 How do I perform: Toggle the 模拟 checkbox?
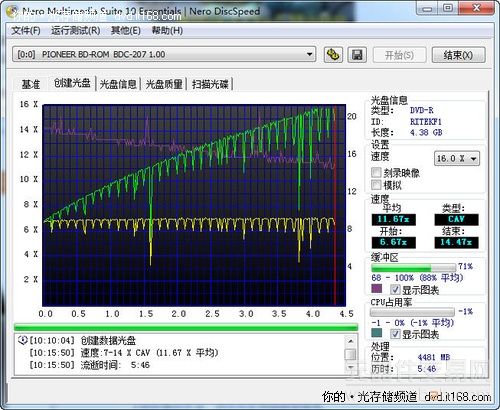coord(376,185)
